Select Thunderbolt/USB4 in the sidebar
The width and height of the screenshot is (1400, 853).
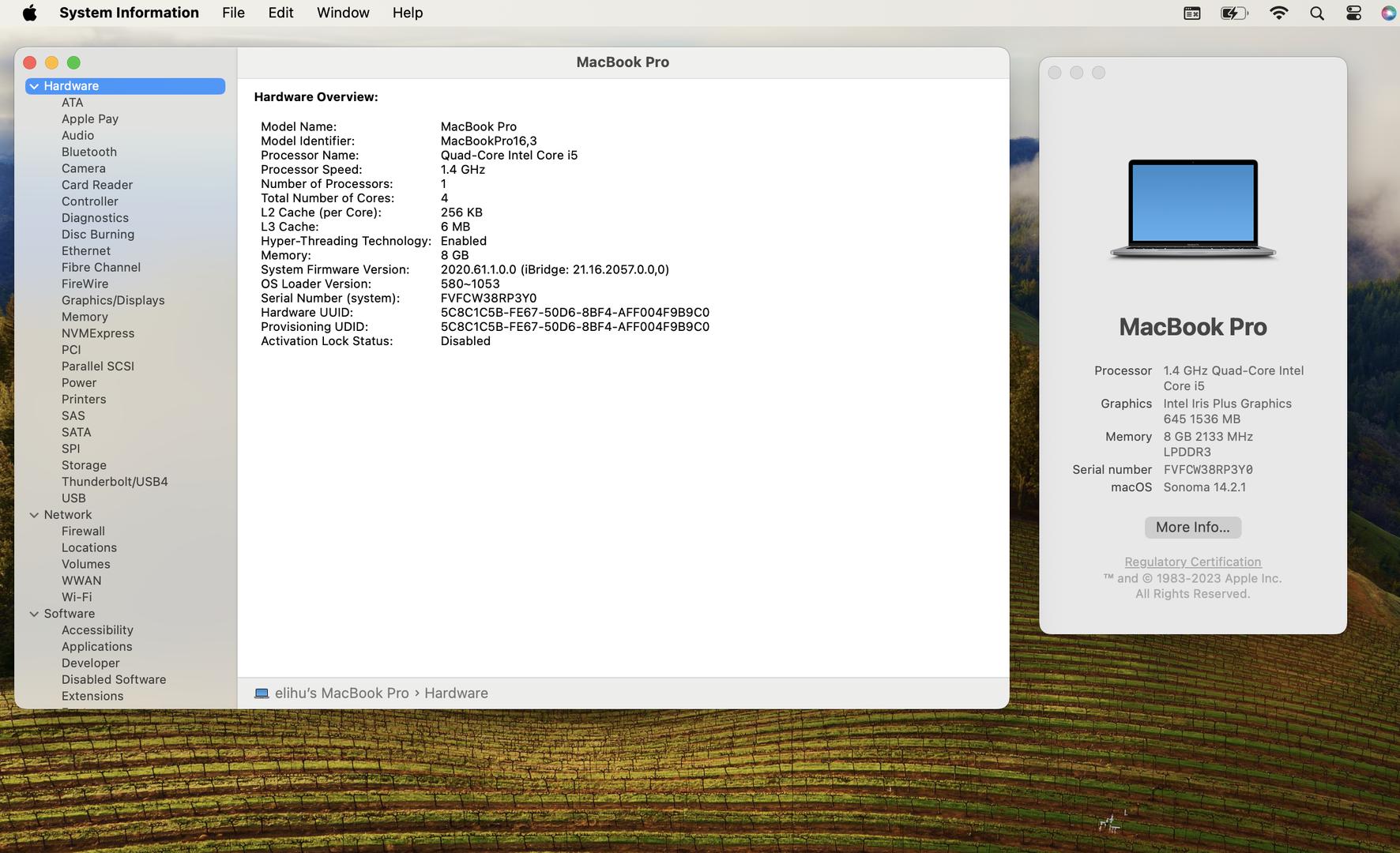[x=115, y=482]
